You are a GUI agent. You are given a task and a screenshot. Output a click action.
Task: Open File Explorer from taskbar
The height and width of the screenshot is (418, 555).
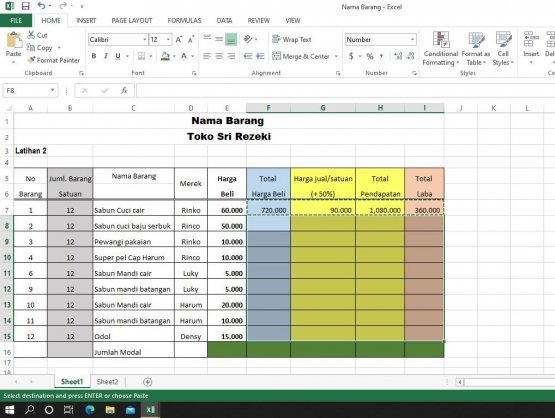110,410
